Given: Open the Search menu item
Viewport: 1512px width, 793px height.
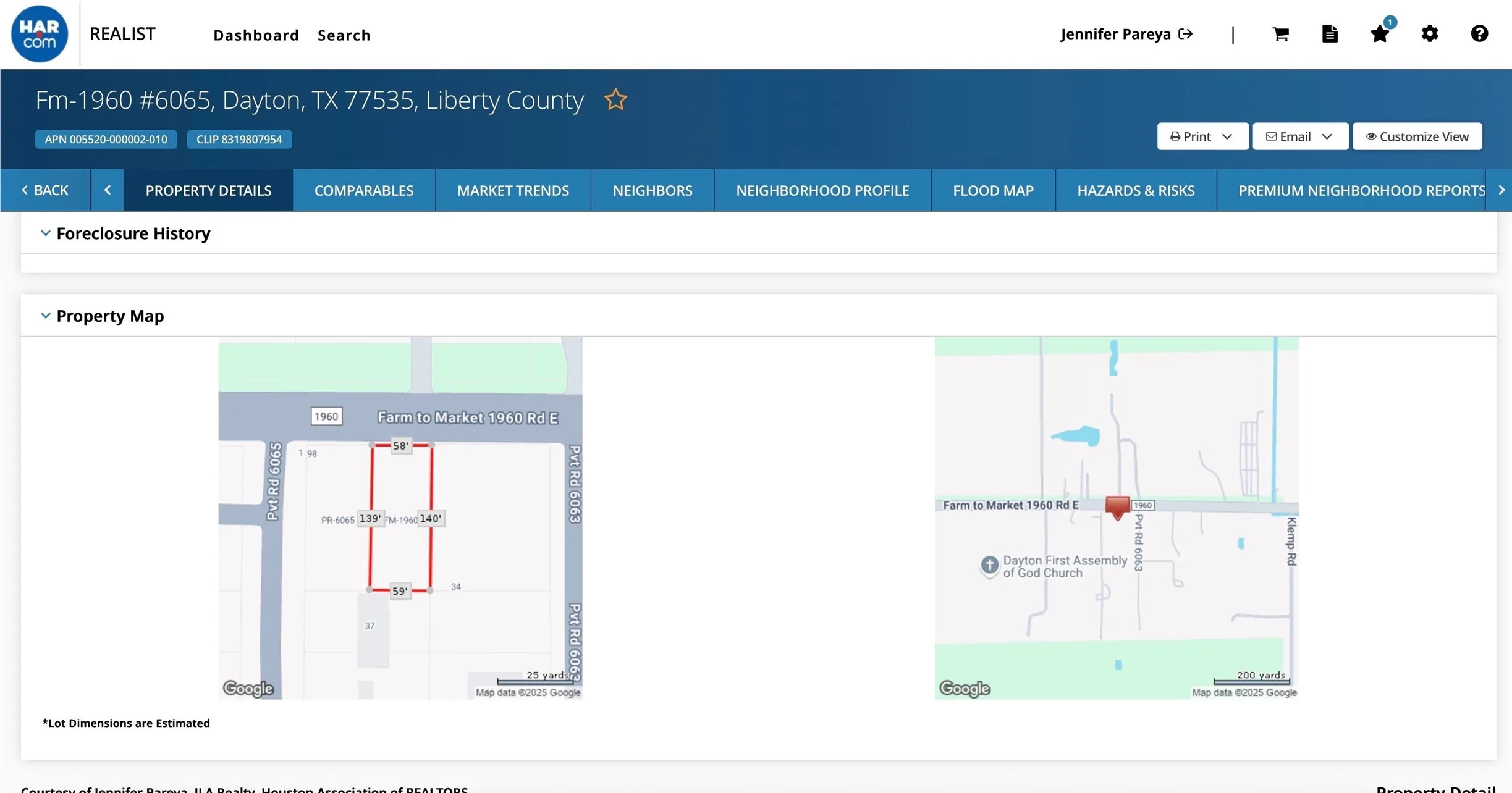Looking at the screenshot, I should [344, 35].
